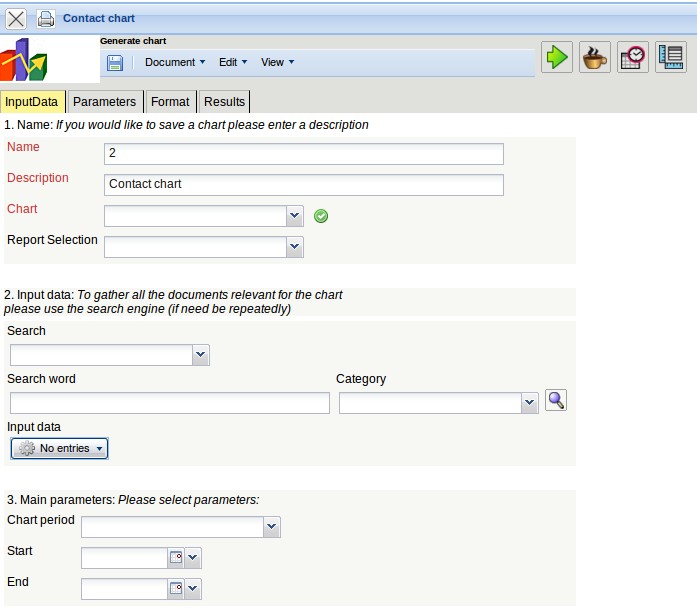Click the green arrow generate chart icon
The height and width of the screenshot is (609, 697).
click(556, 57)
